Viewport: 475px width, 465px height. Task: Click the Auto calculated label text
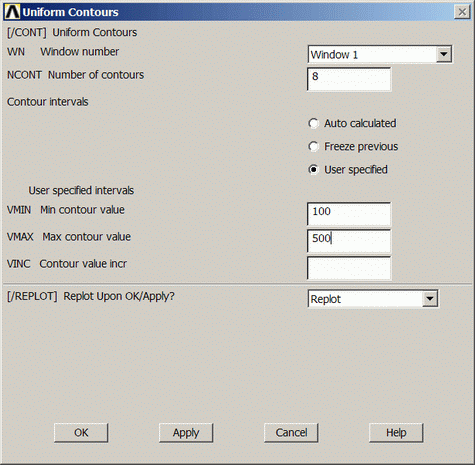point(360,123)
